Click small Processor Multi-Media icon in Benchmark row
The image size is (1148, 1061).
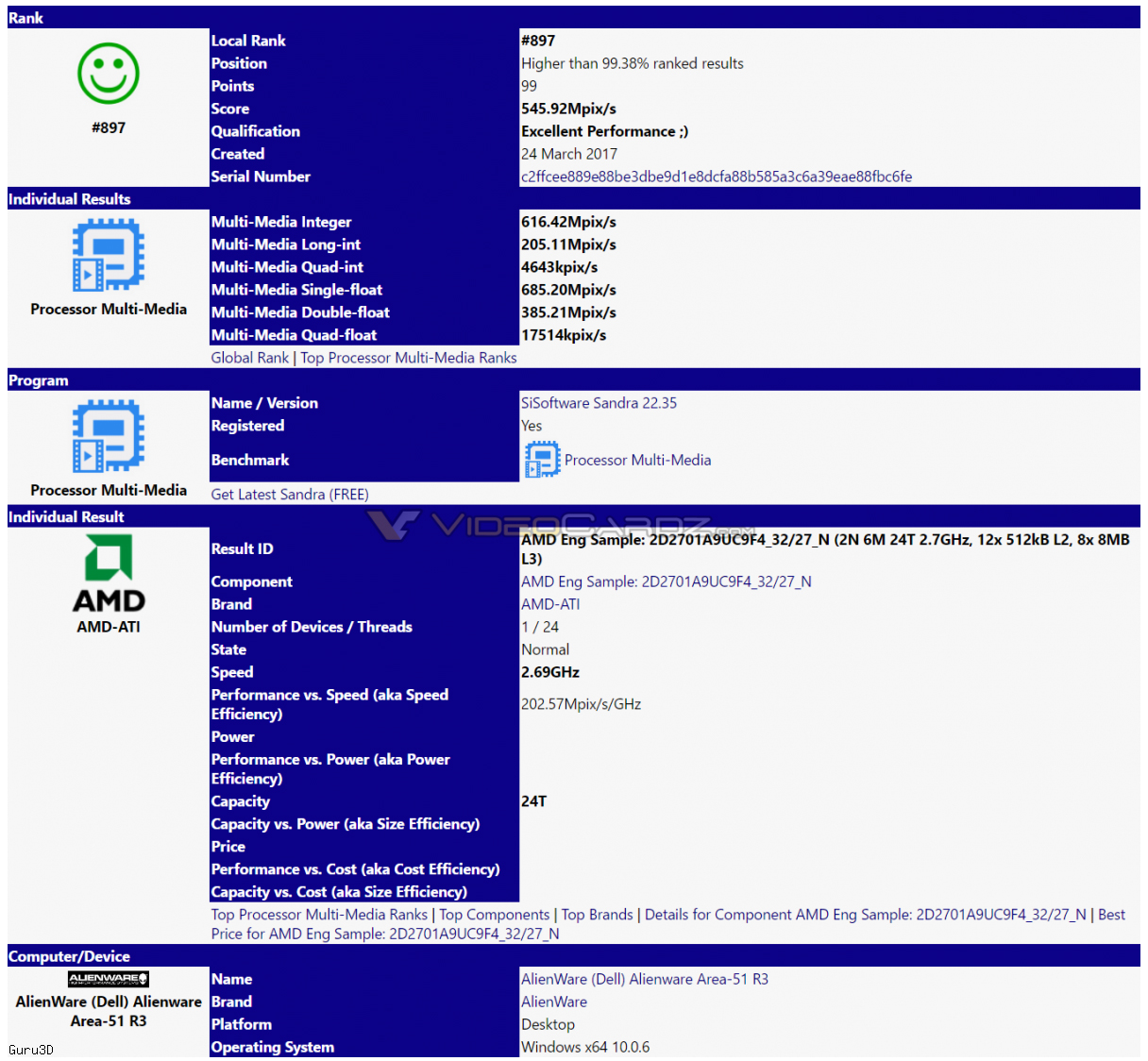point(542,460)
